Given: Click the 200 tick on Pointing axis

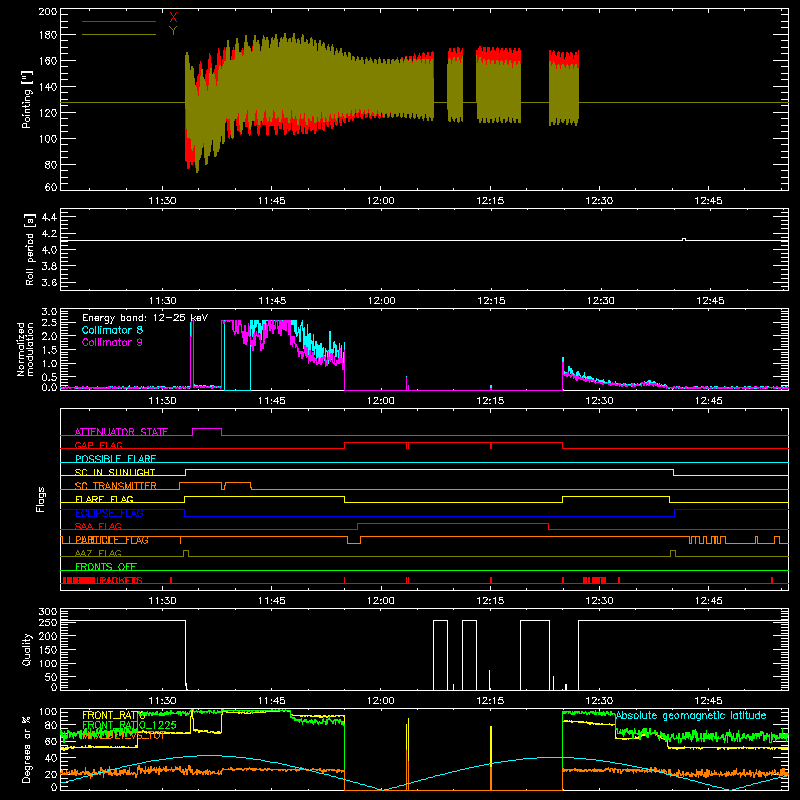Looking at the screenshot, I should pos(48,12).
